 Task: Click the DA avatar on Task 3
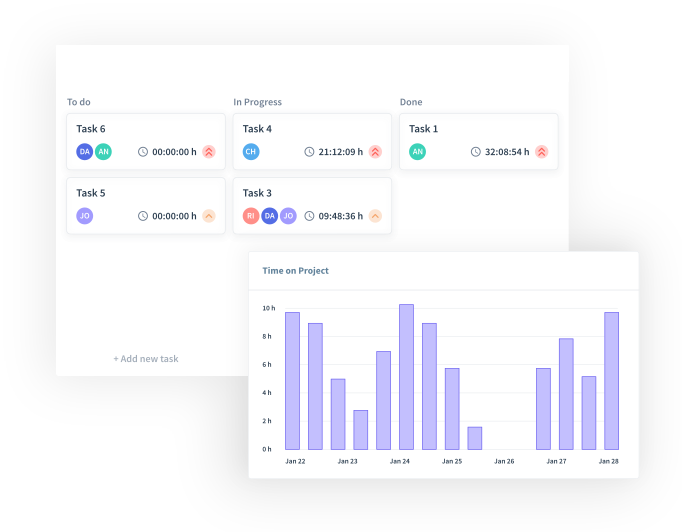(x=270, y=216)
